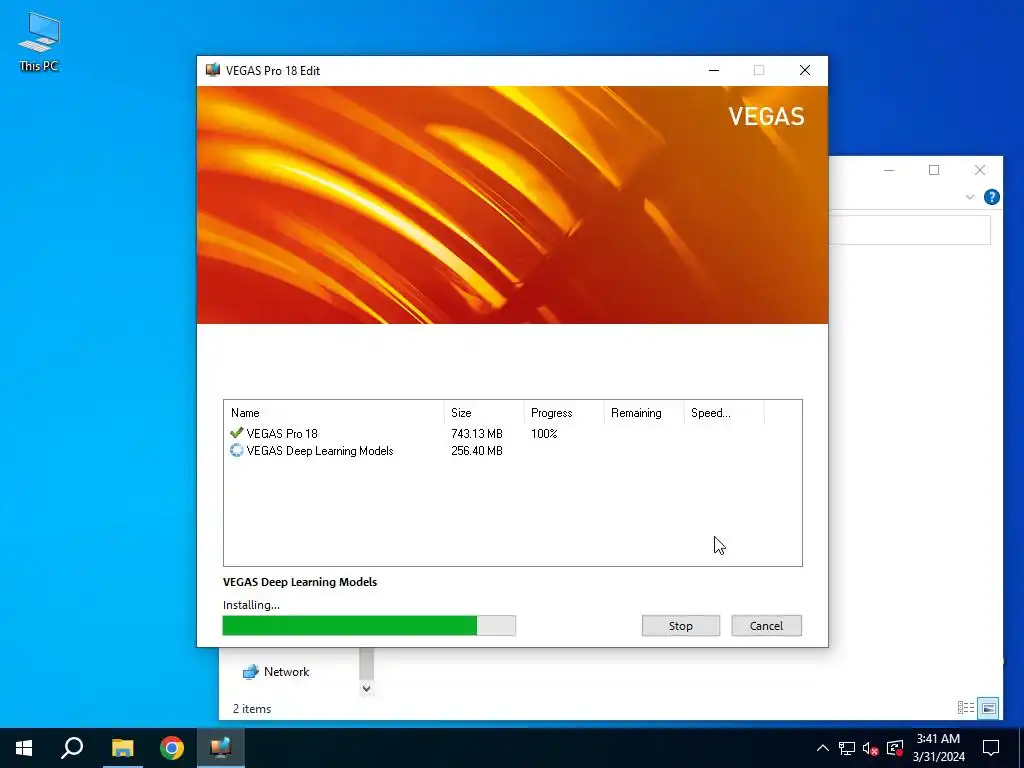Click the Remaining column header

[644, 413]
